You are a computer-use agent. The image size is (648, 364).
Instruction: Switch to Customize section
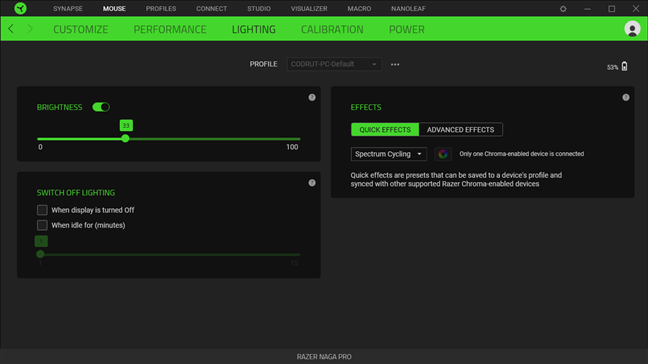coord(81,29)
